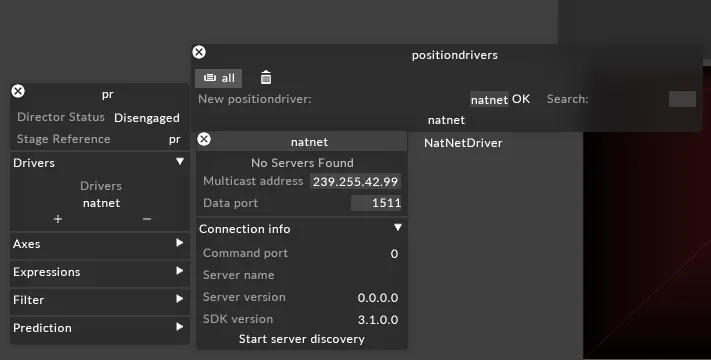Click the Disengaged director status value
Image resolution: width=711 pixels, height=360 pixels.
146,118
